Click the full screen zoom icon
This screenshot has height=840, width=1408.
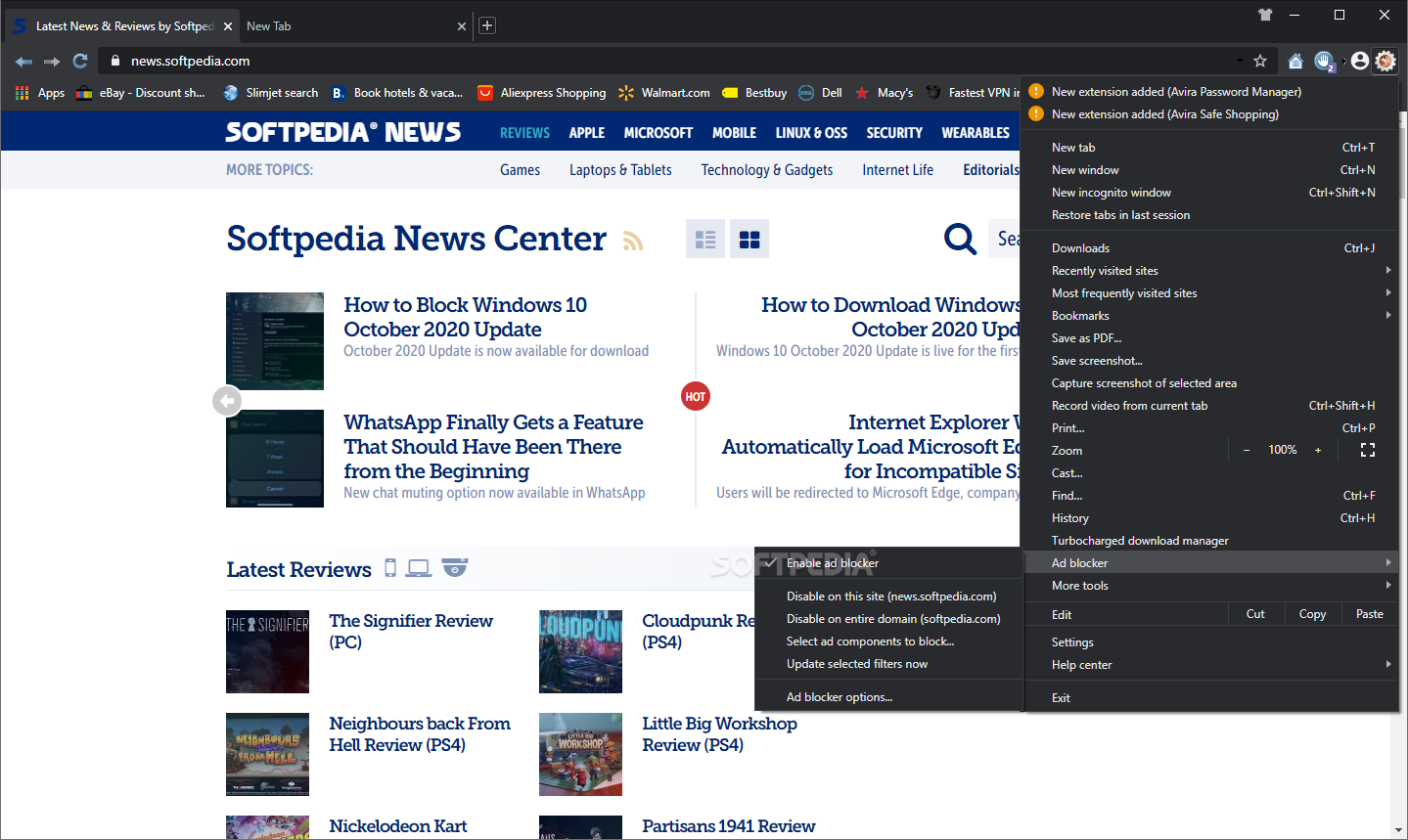click(x=1368, y=450)
